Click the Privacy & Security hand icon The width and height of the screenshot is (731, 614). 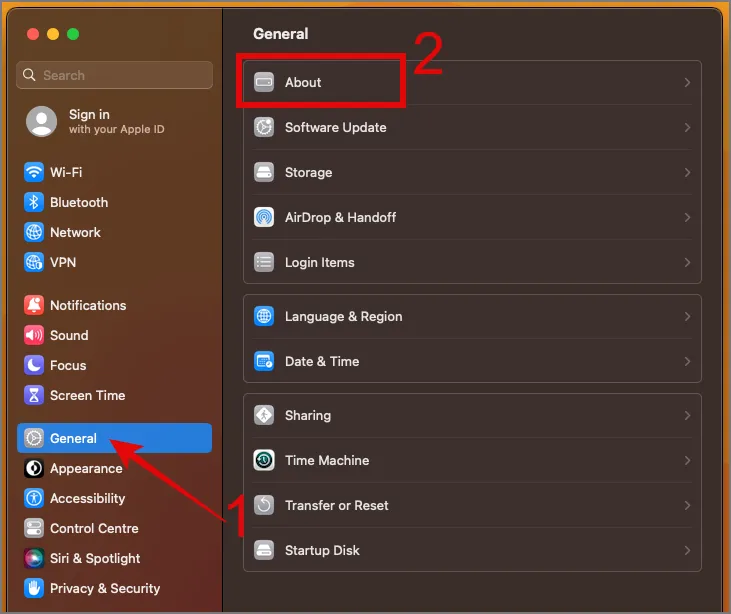(34, 588)
